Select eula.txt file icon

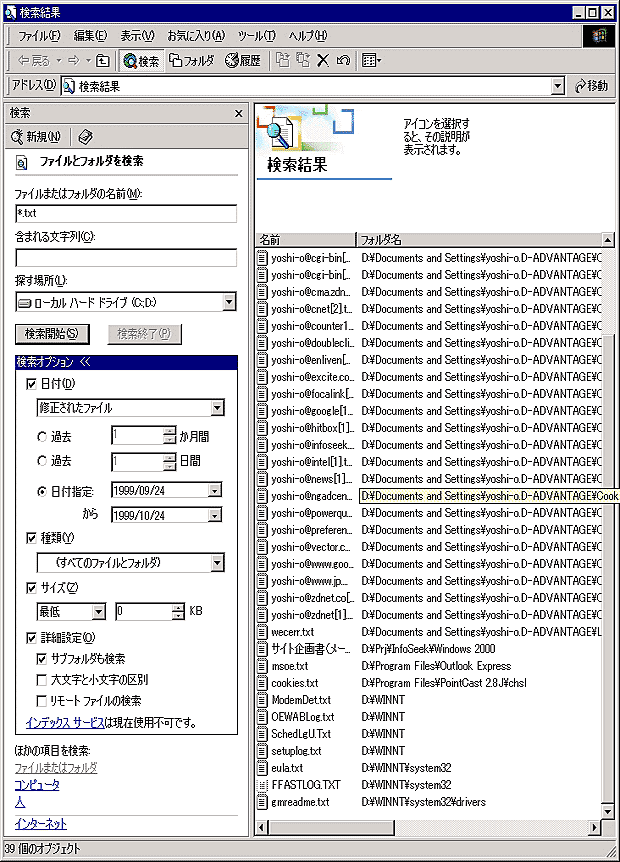262,768
